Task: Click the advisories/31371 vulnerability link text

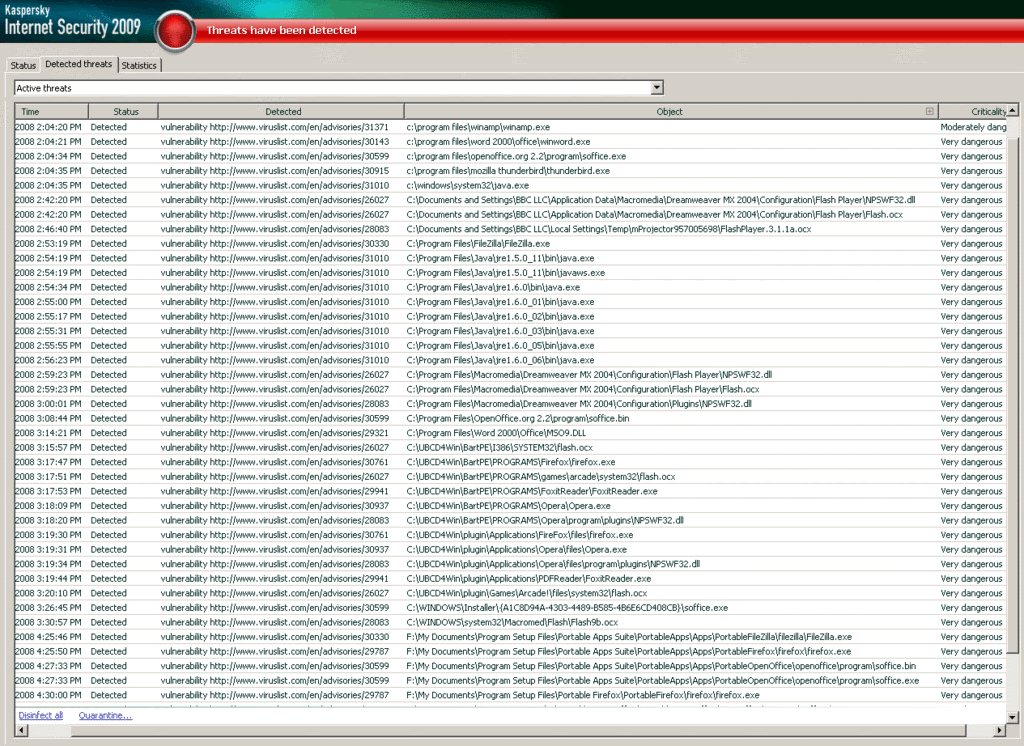Action: click(274, 127)
